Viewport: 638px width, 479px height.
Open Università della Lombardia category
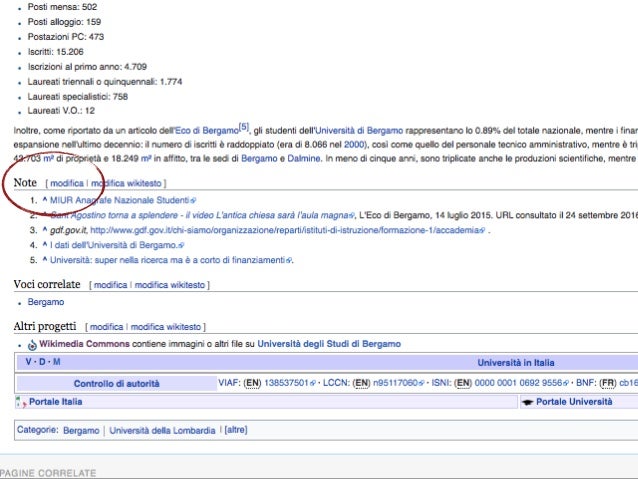tap(162, 431)
